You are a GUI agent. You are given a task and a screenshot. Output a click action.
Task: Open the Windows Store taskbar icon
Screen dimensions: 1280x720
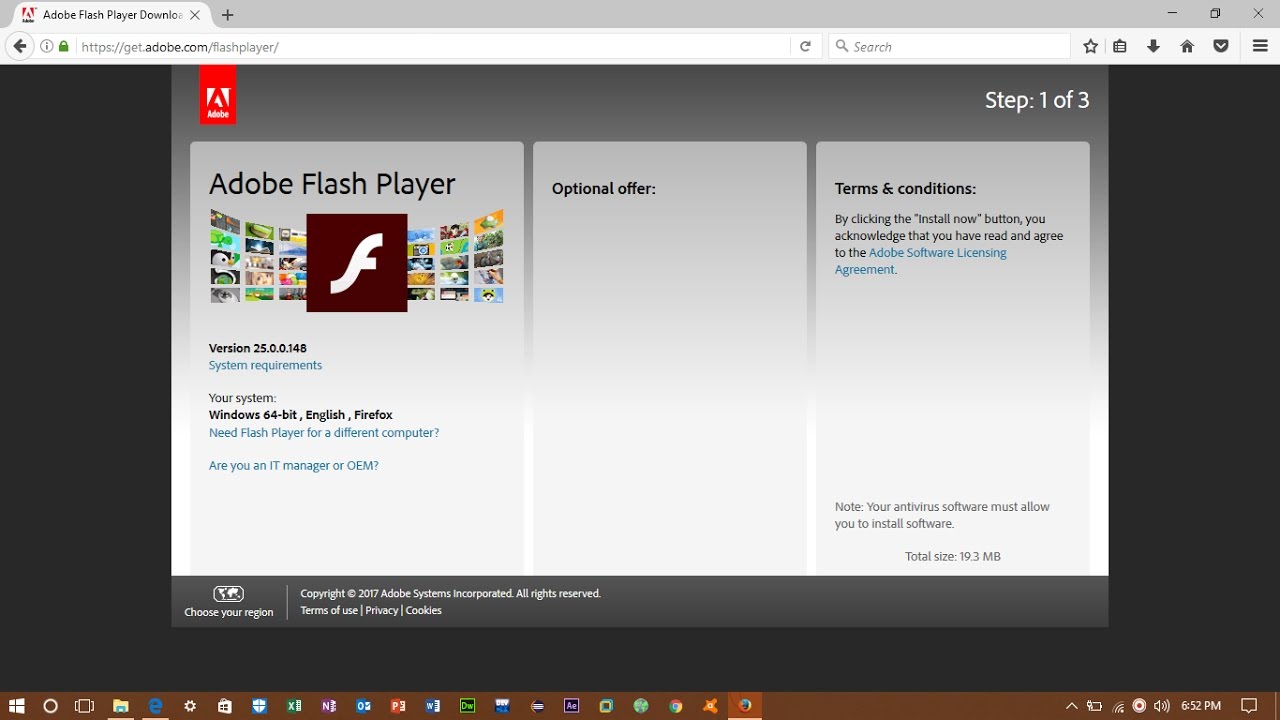click(x=225, y=705)
